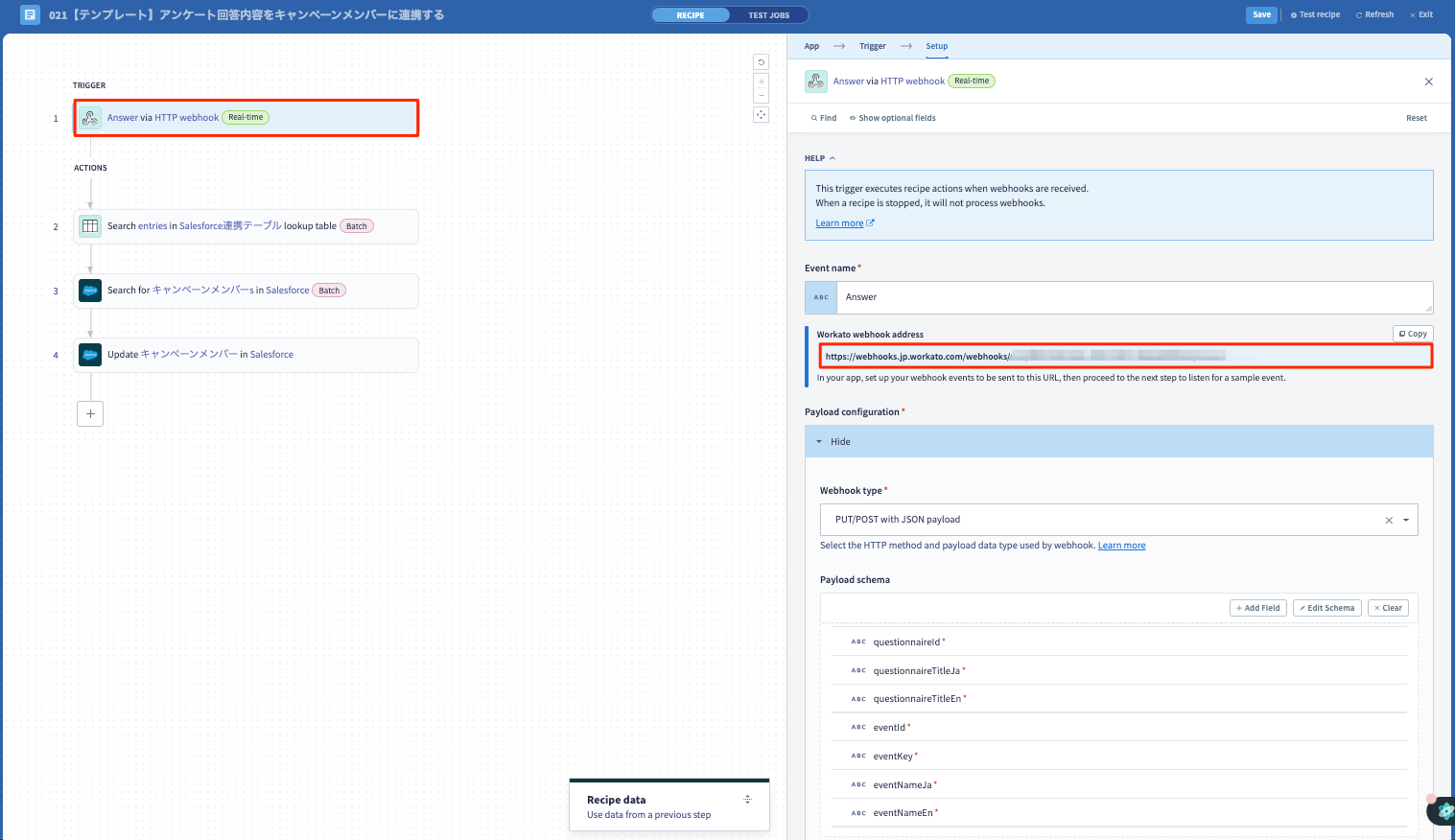Refresh the recipe editor
Image resolution: width=1455 pixels, height=840 pixels.
(1374, 14)
